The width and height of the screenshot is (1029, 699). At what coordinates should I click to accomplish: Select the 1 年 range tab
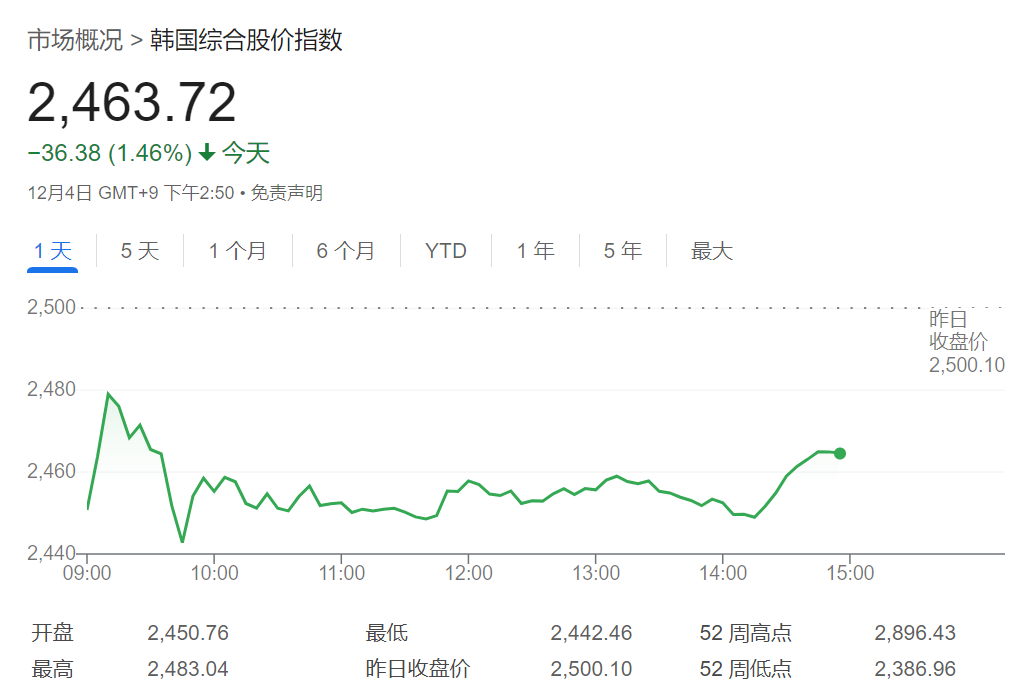point(536,251)
